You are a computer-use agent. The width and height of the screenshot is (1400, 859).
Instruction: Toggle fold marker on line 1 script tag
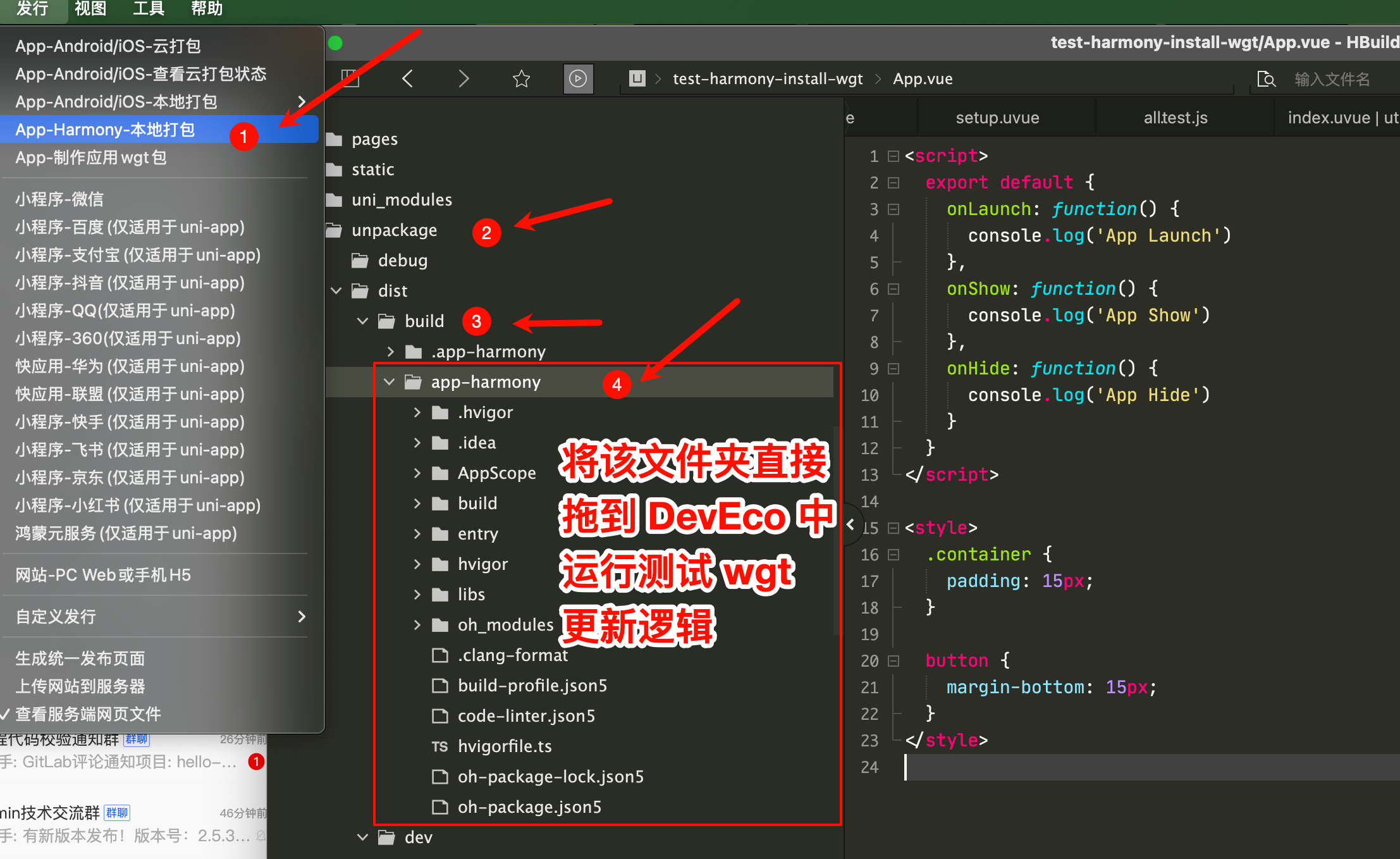point(893,156)
